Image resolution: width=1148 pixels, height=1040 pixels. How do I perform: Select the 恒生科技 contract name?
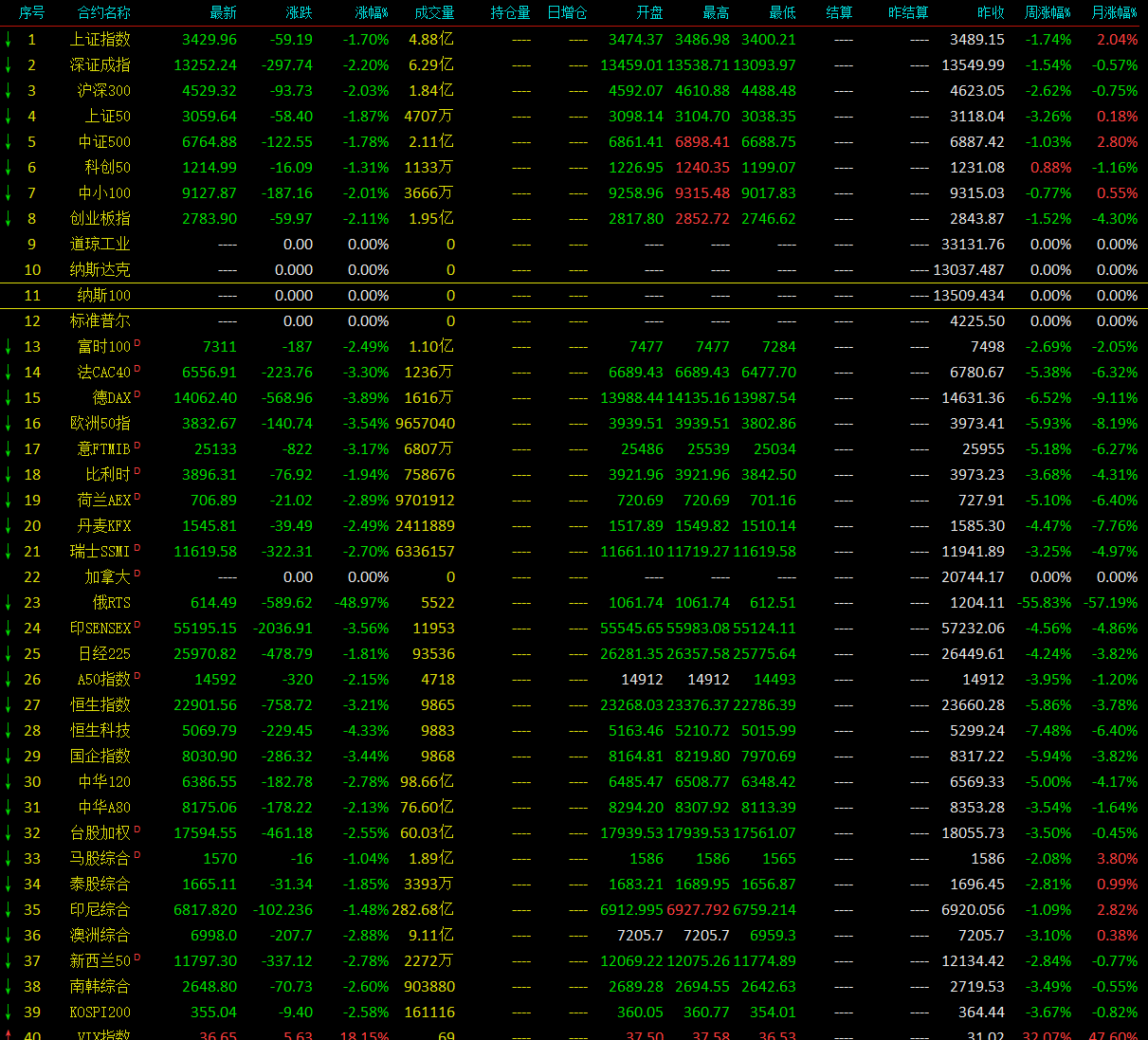tap(100, 731)
